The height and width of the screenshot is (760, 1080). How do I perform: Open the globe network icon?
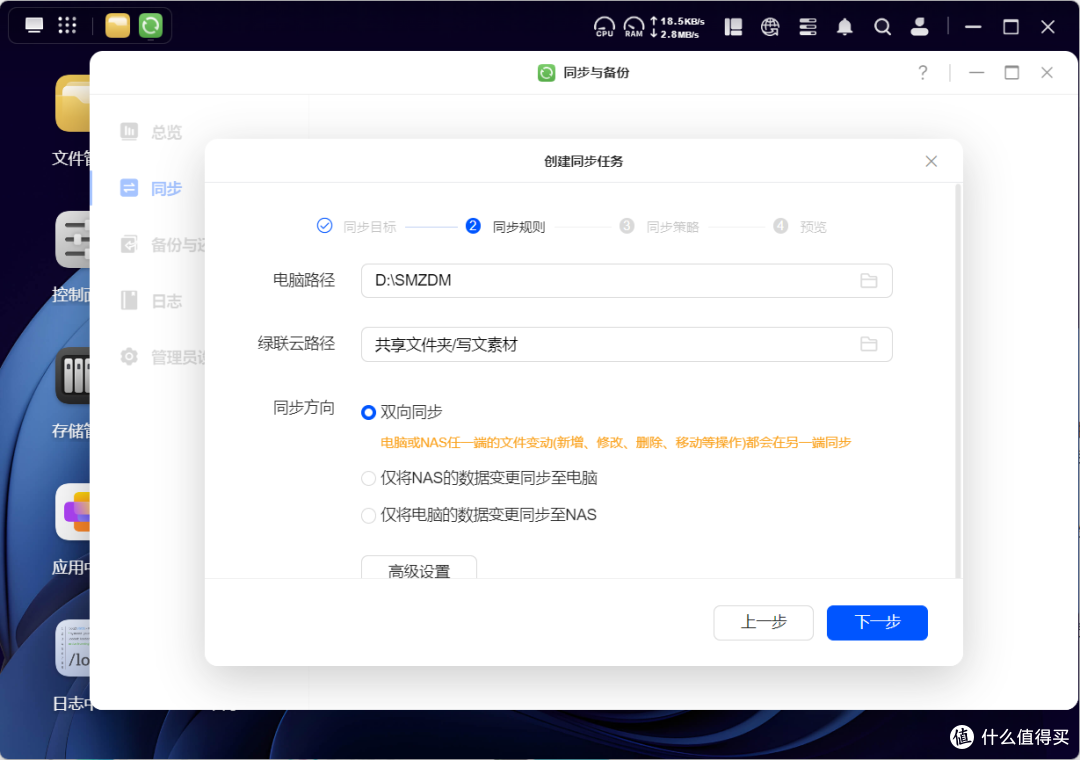[770, 27]
